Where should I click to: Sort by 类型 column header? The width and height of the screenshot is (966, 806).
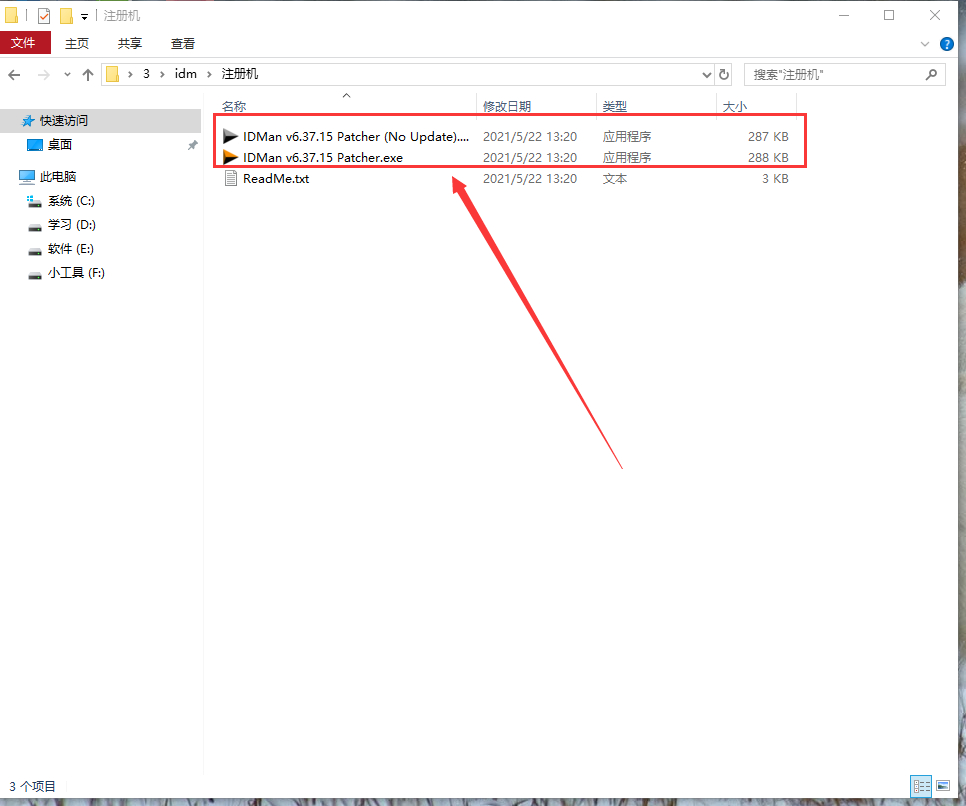click(615, 106)
